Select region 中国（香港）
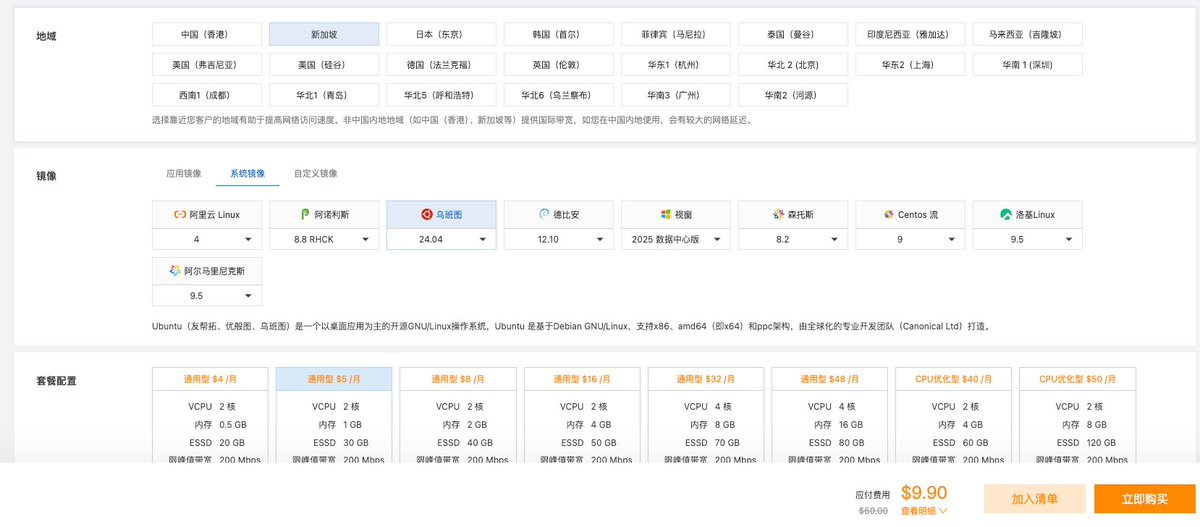Viewport: 1200px width, 527px height. (x=207, y=34)
